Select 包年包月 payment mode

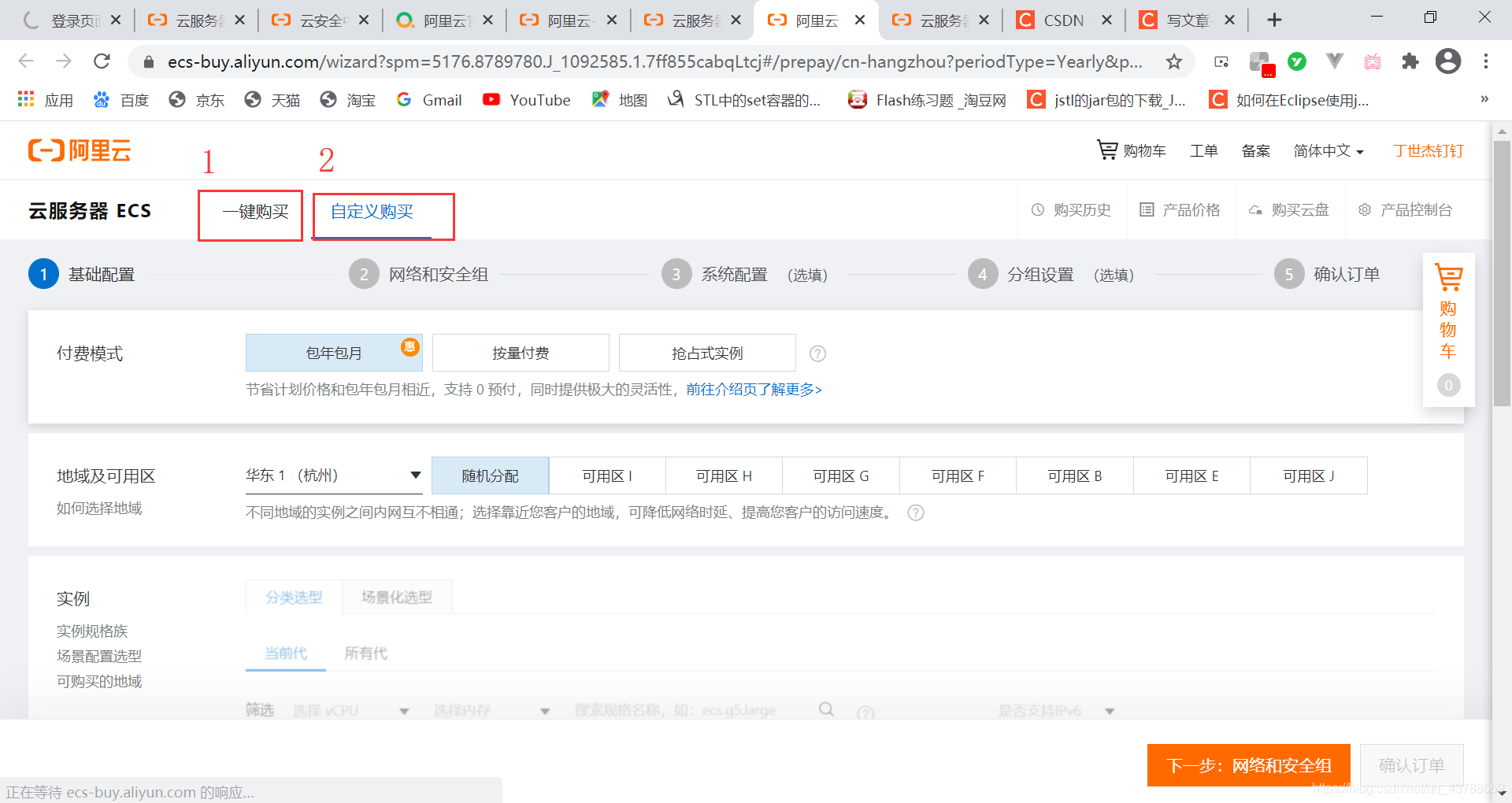(x=334, y=353)
